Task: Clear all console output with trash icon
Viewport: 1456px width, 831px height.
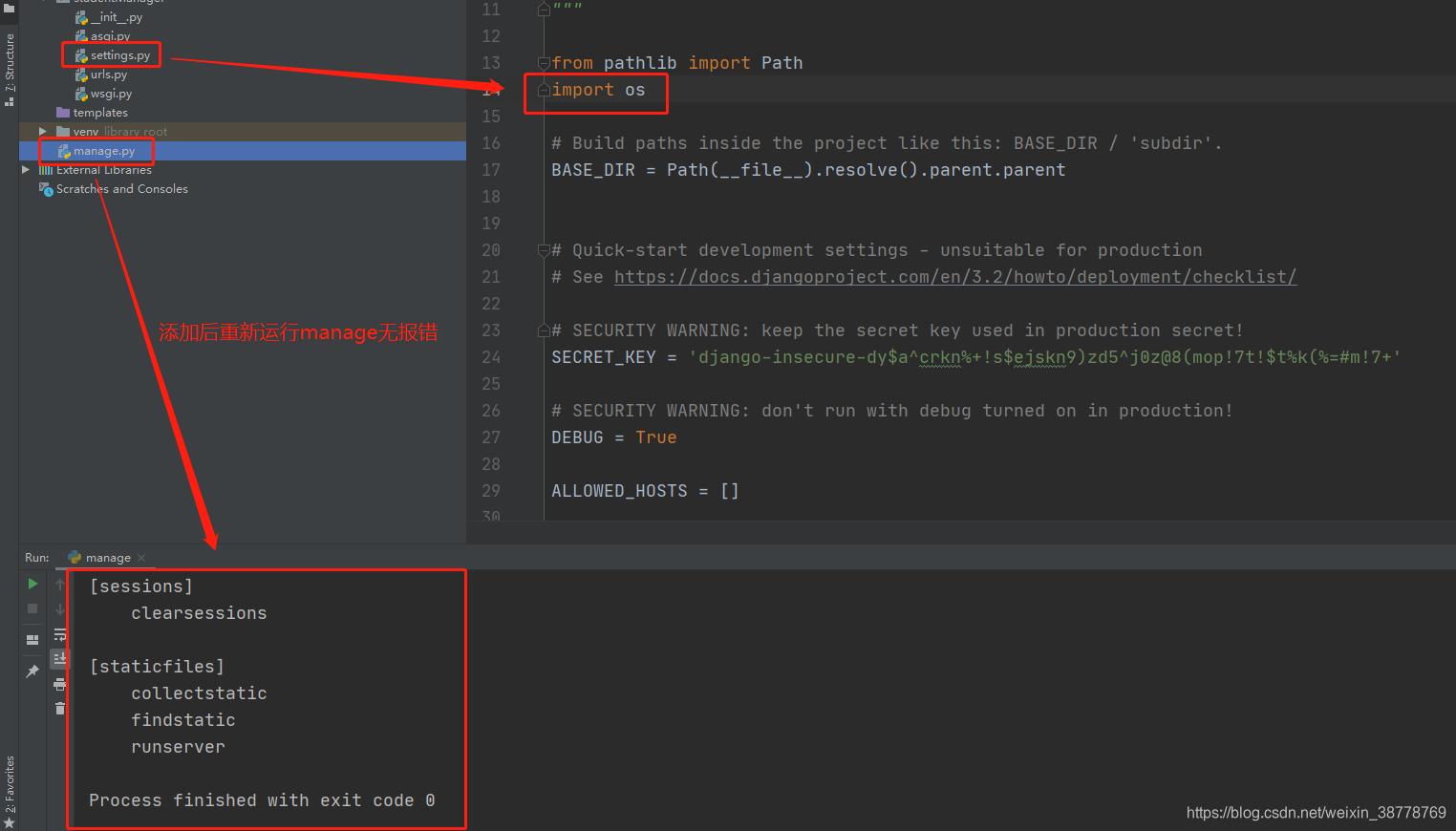Action: click(x=59, y=709)
